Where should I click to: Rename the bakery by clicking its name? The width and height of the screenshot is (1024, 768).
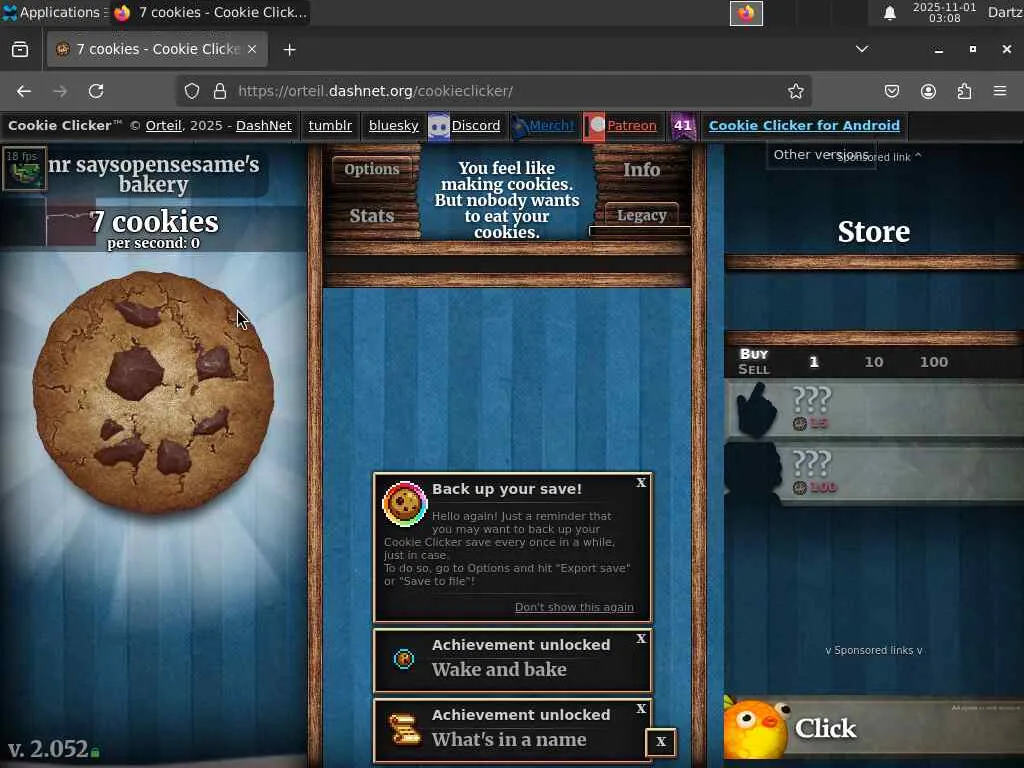click(x=153, y=174)
